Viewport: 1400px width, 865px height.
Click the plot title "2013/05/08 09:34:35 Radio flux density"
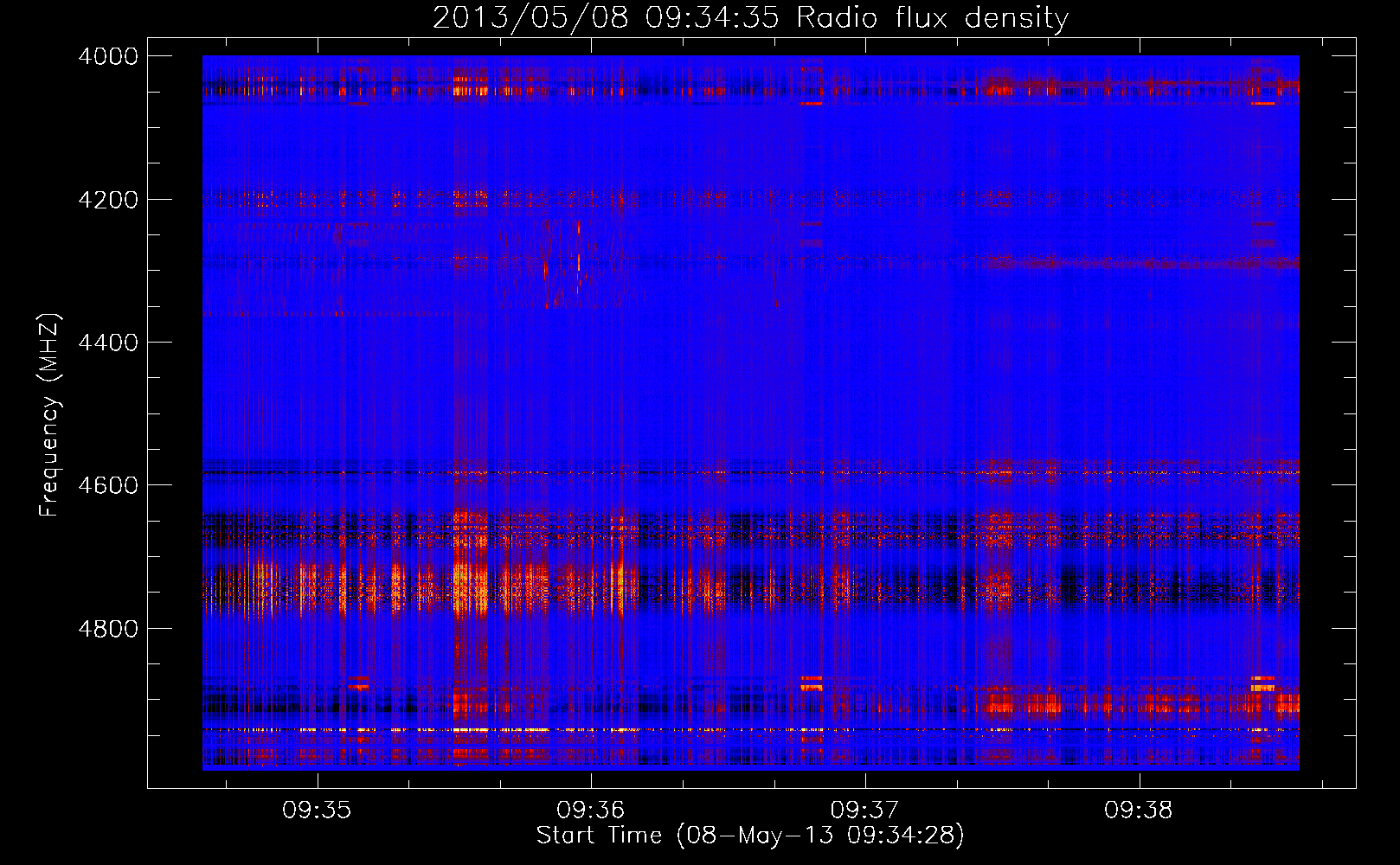(750, 18)
